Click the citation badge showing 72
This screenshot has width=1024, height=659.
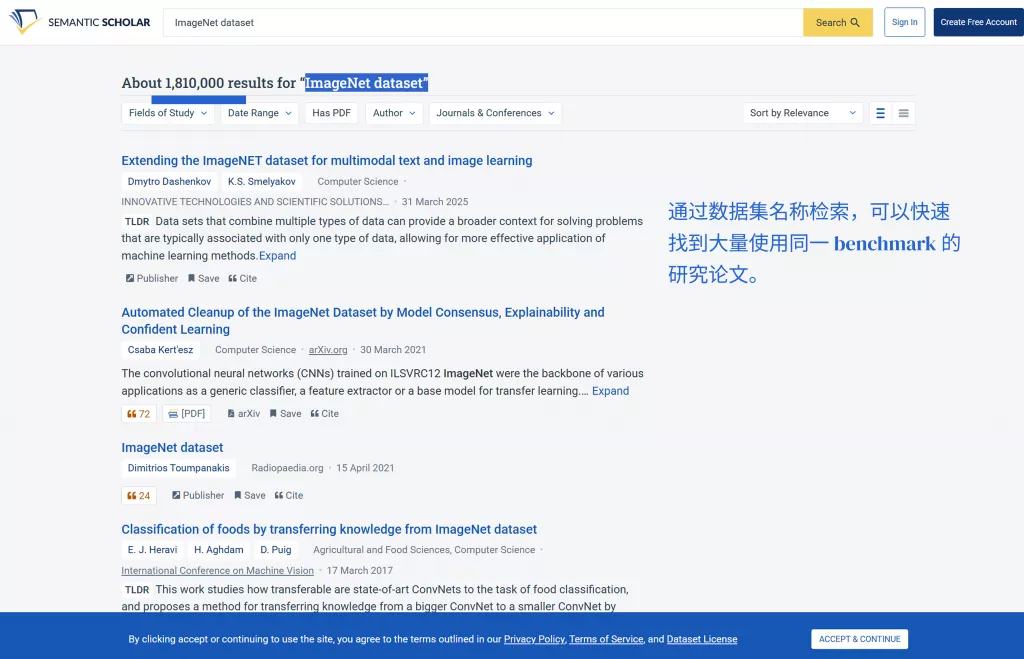pos(138,413)
